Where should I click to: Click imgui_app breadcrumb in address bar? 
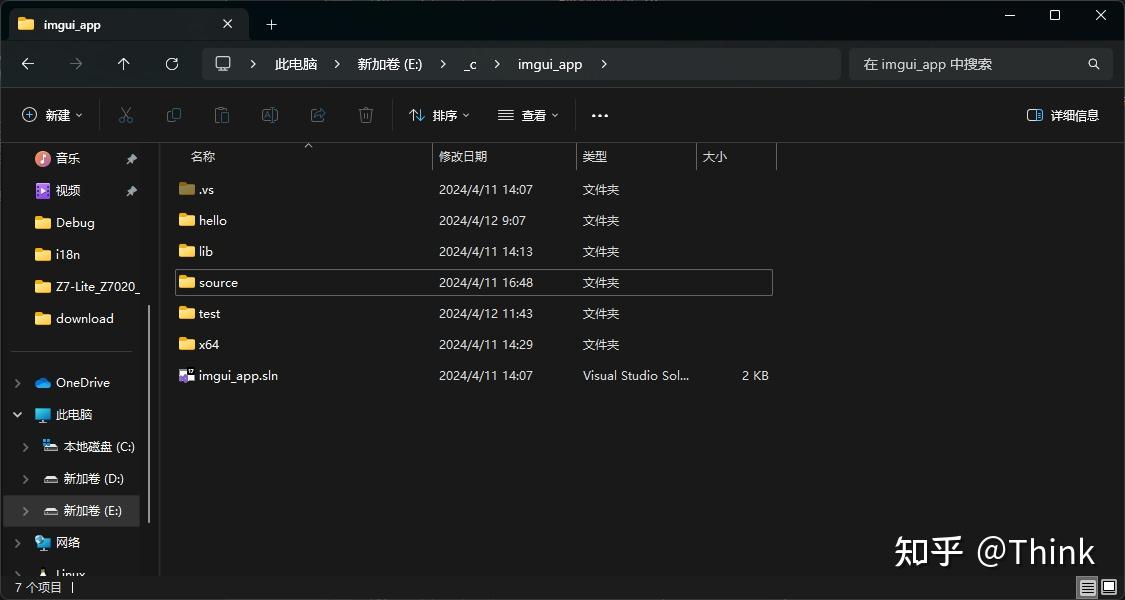click(550, 64)
